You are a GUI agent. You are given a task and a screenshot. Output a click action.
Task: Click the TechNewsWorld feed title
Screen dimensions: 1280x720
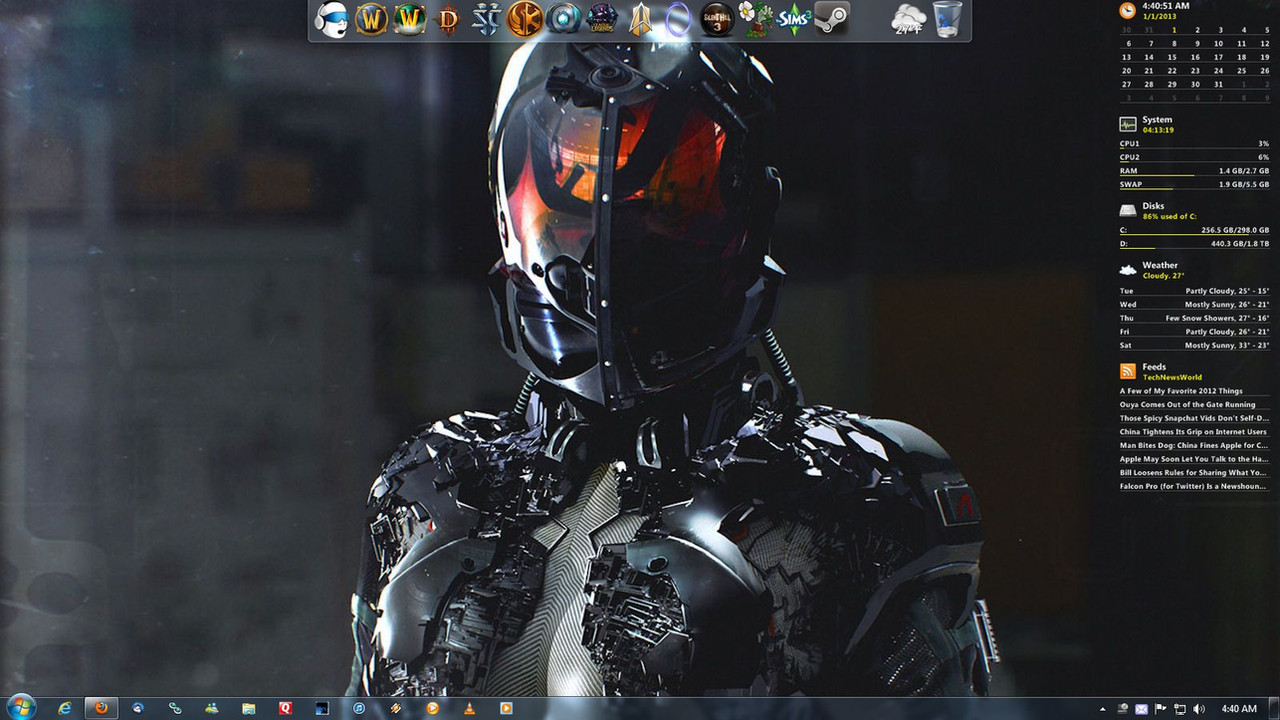[x=1172, y=377]
